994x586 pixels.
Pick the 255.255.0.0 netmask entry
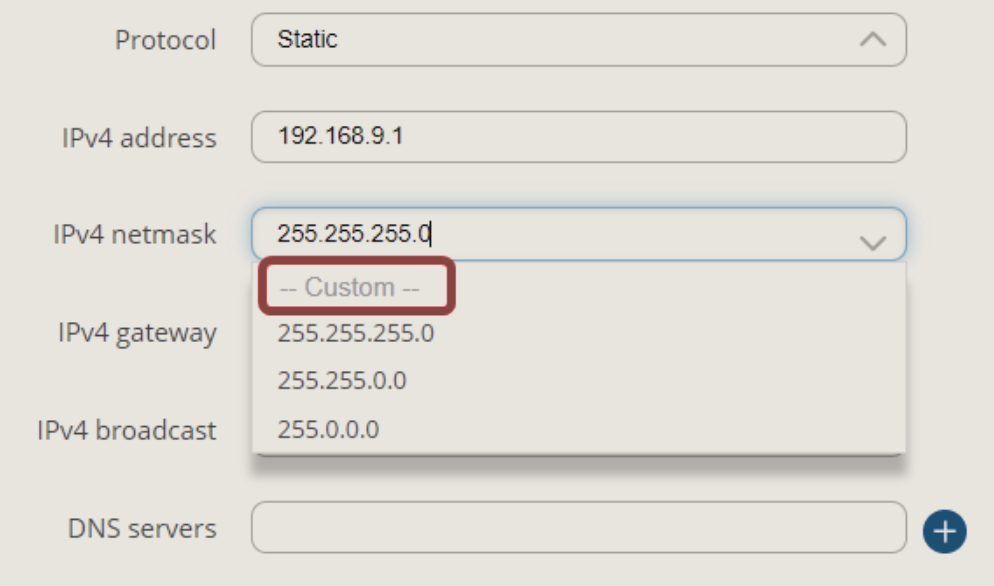point(342,381)
